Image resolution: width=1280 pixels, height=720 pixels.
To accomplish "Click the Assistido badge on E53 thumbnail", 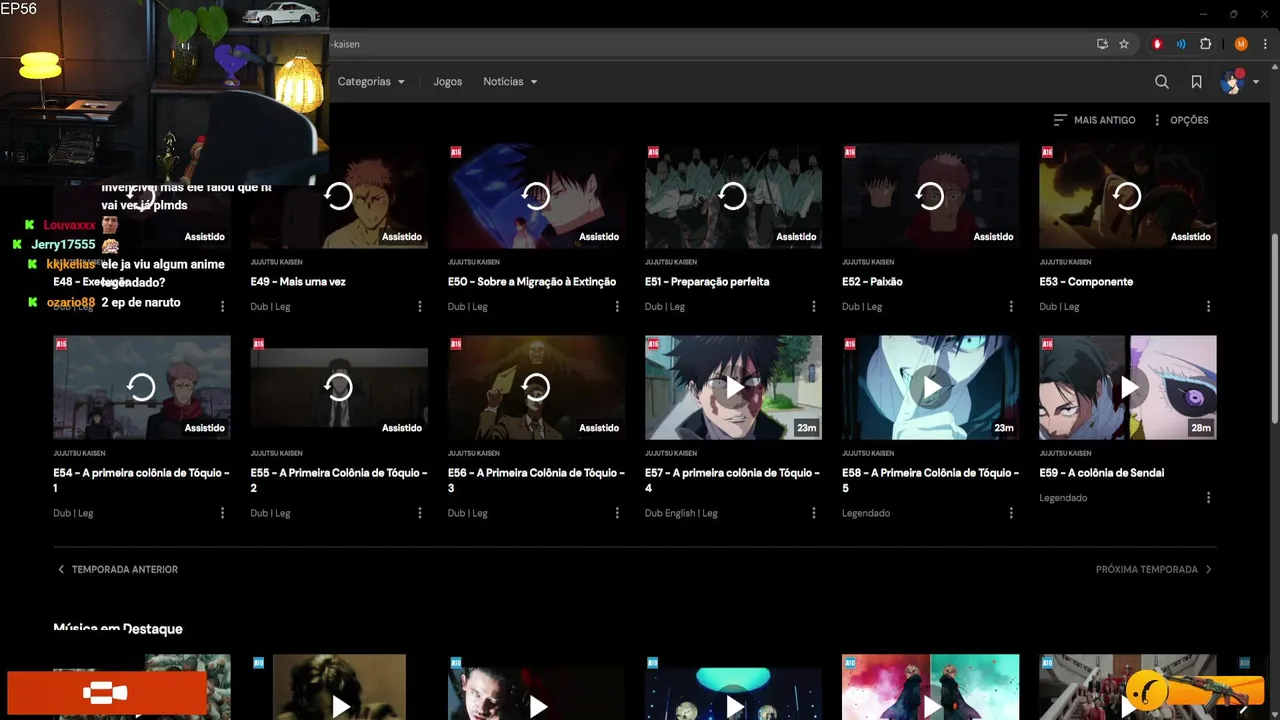I will [x=1190, y=237].
